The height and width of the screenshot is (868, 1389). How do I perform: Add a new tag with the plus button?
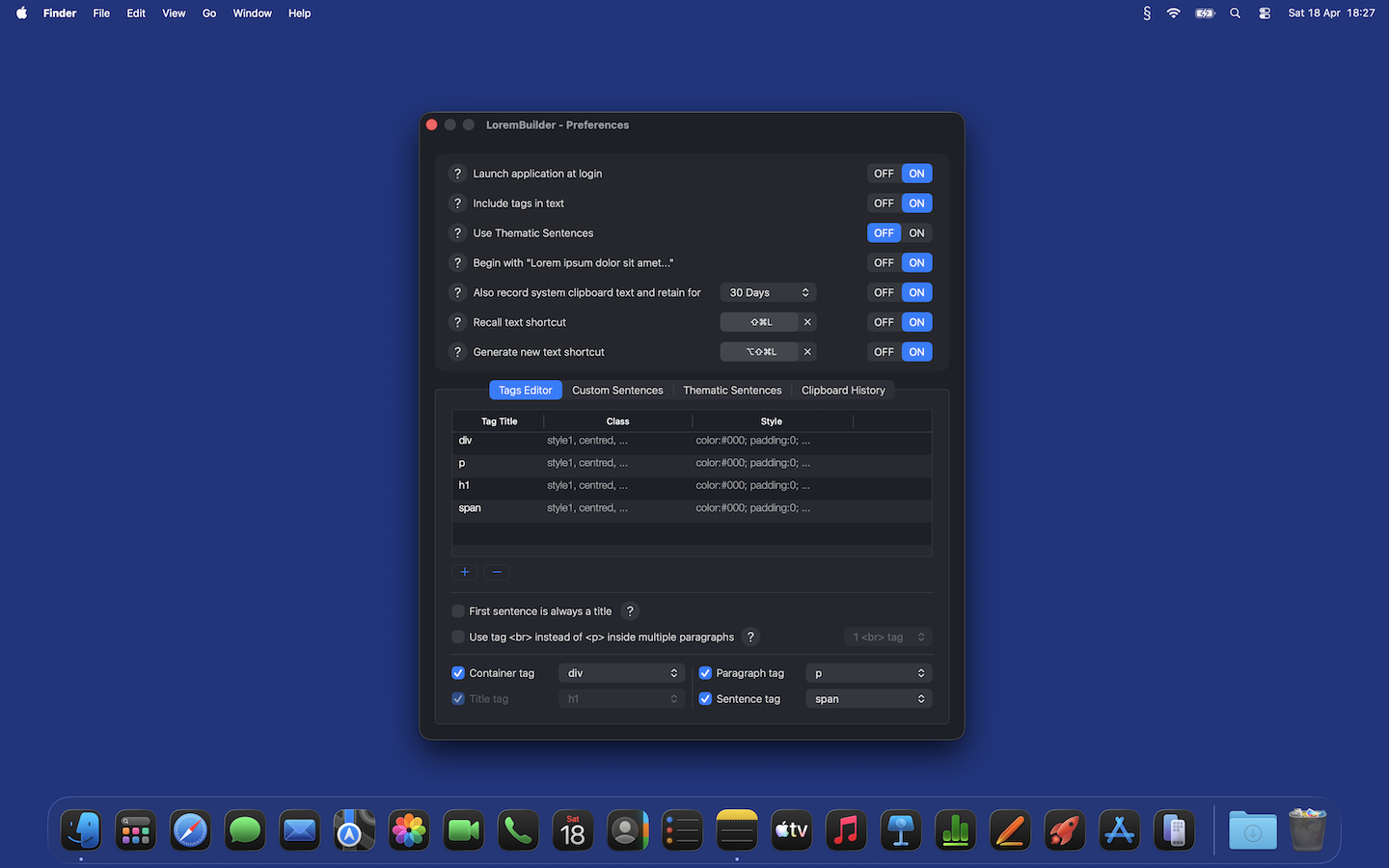(x=464, y=572)
